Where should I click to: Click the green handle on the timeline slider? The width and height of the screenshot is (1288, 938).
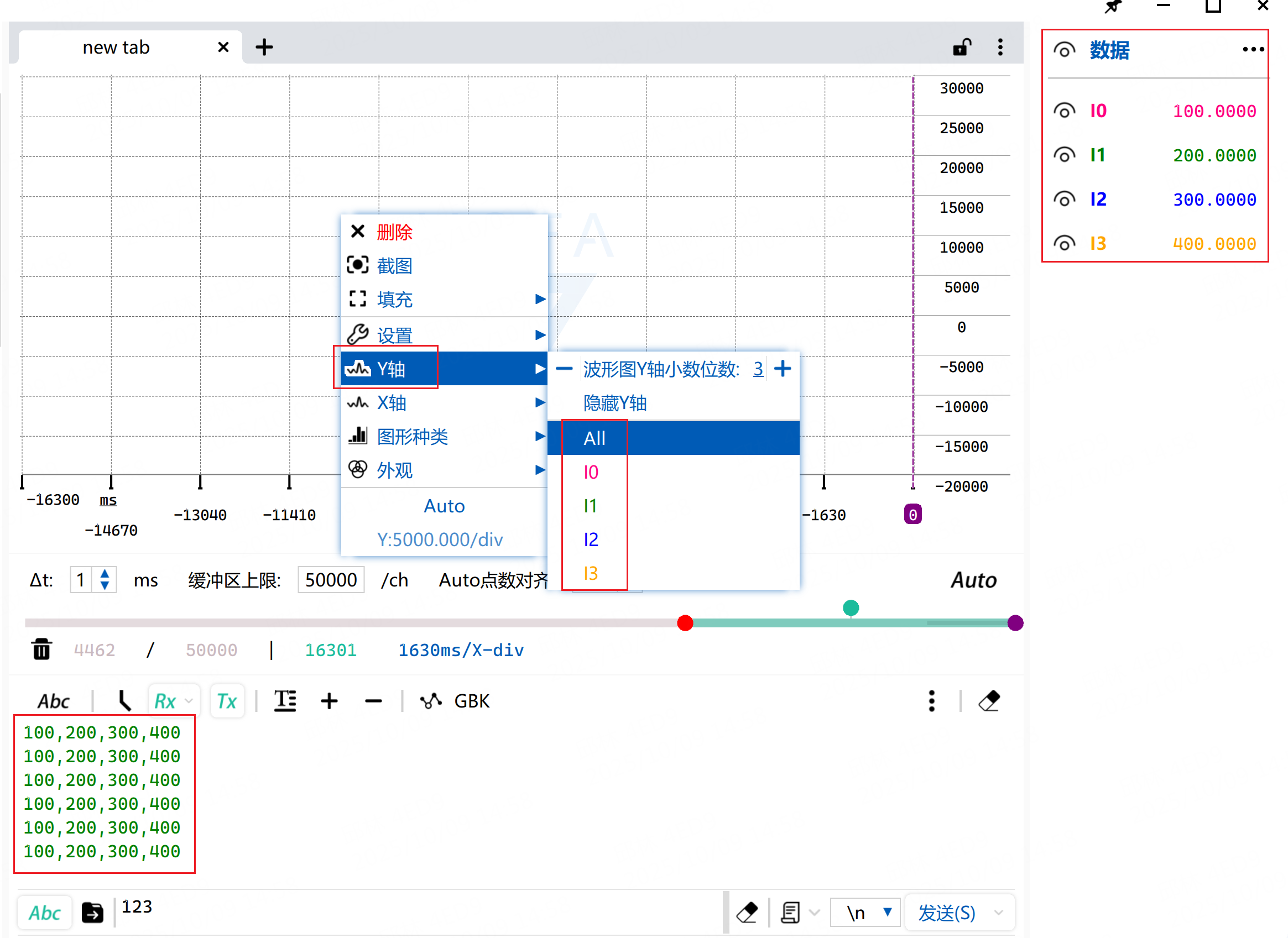tap(850, 607)
